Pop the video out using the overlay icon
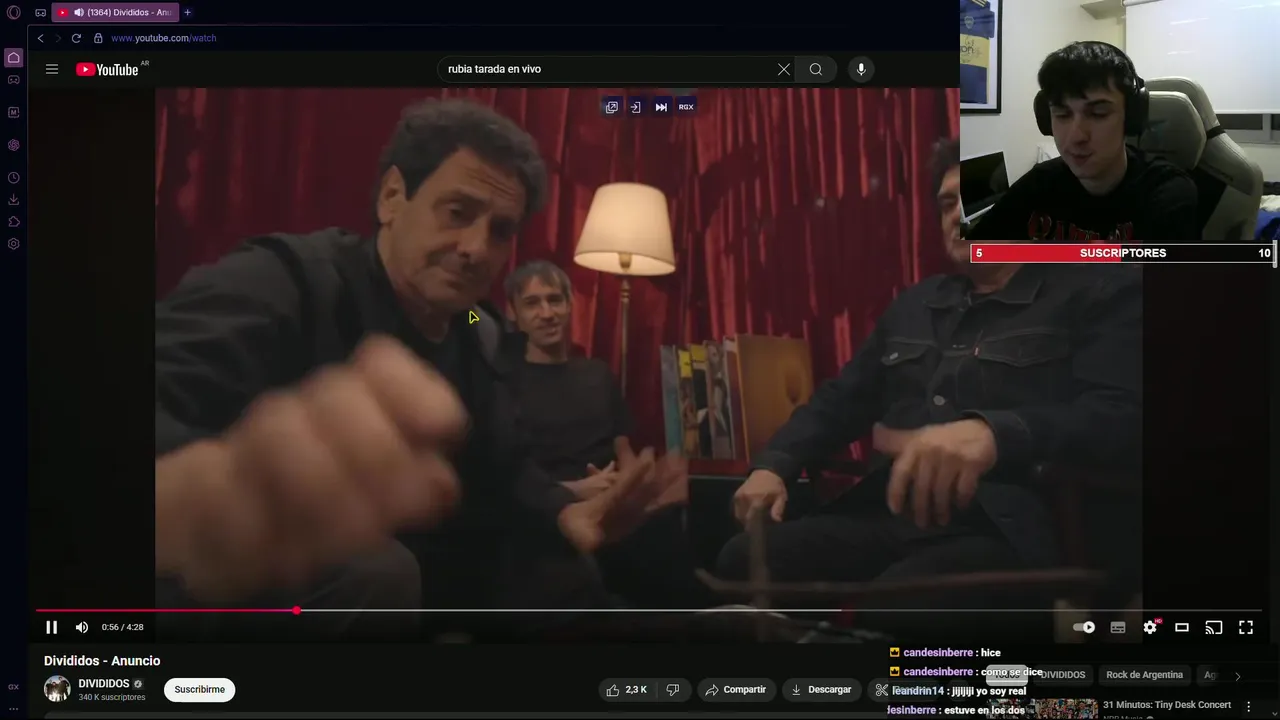 (x=612, y=107)
